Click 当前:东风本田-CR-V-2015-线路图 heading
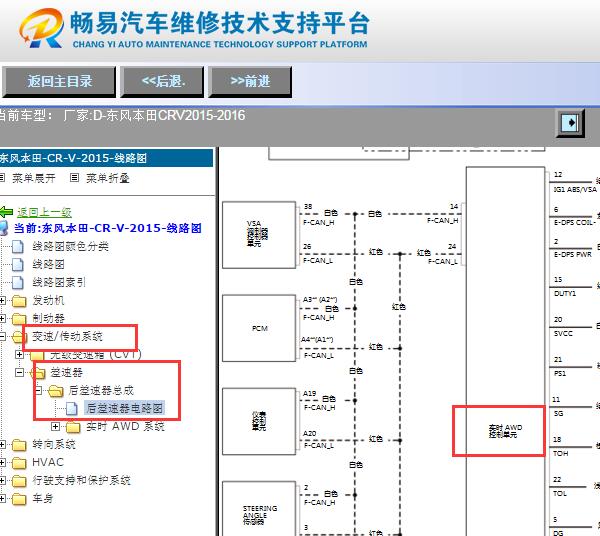Viewport: 600px width, 536px height. (108, 228)
